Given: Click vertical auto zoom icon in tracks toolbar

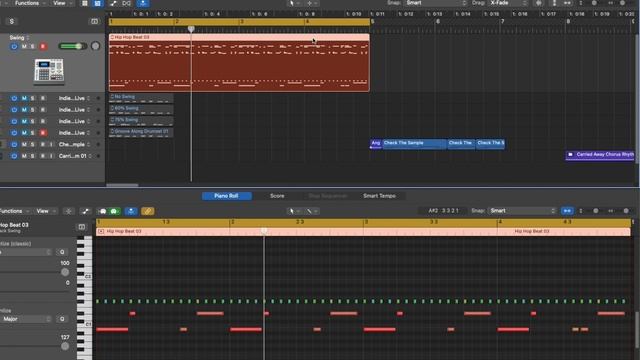Looking at the screenshot, I should coord(554,3).
